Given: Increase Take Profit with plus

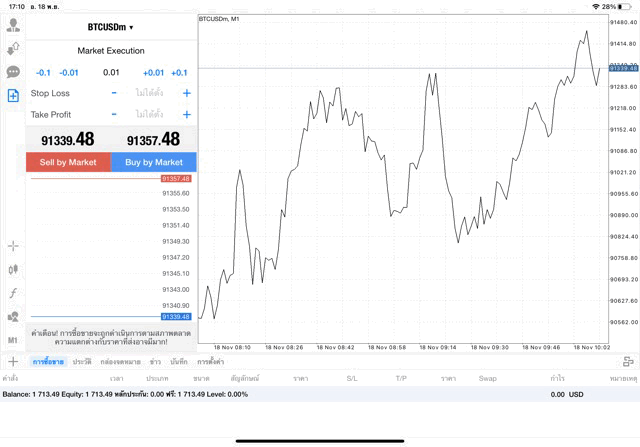Looking at the screenshot, I should click(x=187, y=114).
